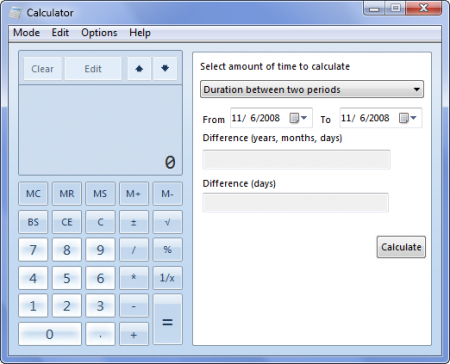Screen dimensions: 450x364
Task: Click the plus-minus sign button
Action: point(134,222)
